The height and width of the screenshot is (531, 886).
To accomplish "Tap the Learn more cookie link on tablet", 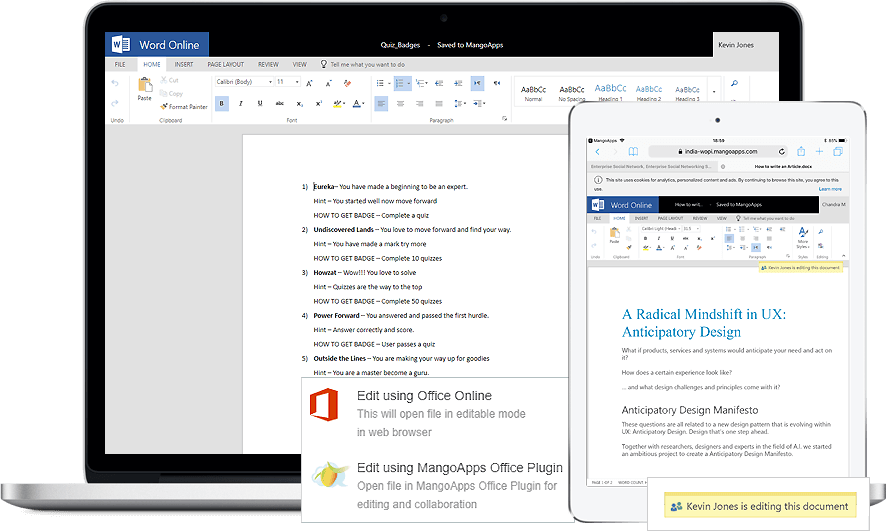I will pos(830,189).
